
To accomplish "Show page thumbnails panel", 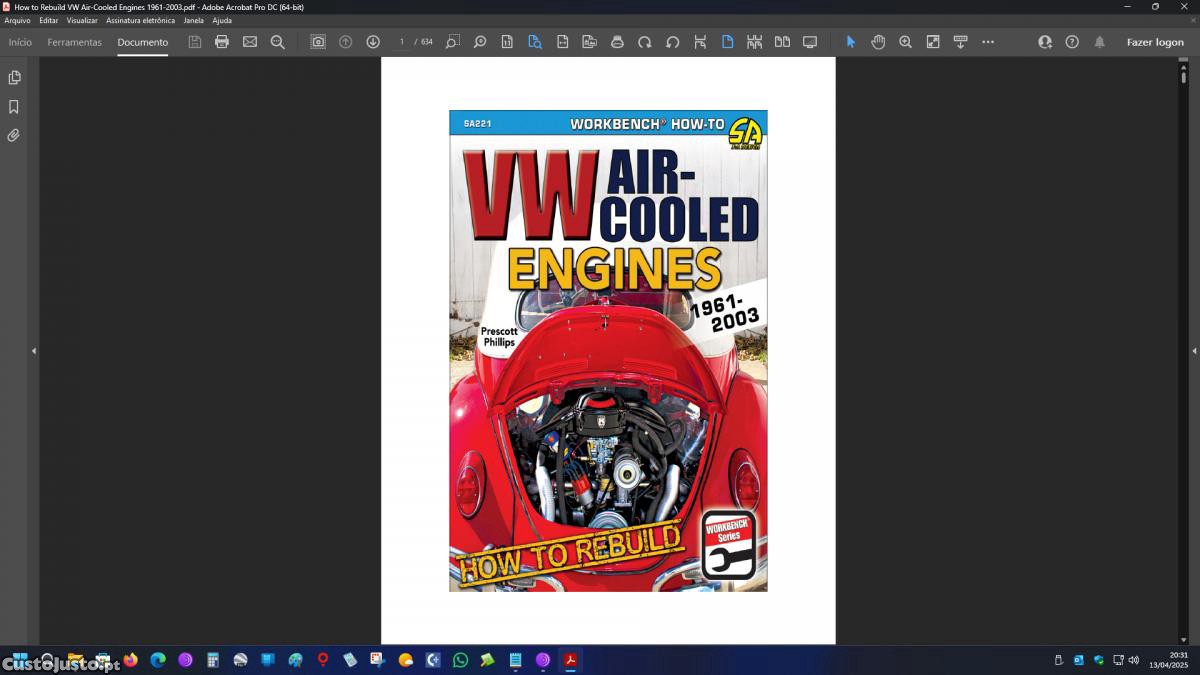I will (14, 78).
